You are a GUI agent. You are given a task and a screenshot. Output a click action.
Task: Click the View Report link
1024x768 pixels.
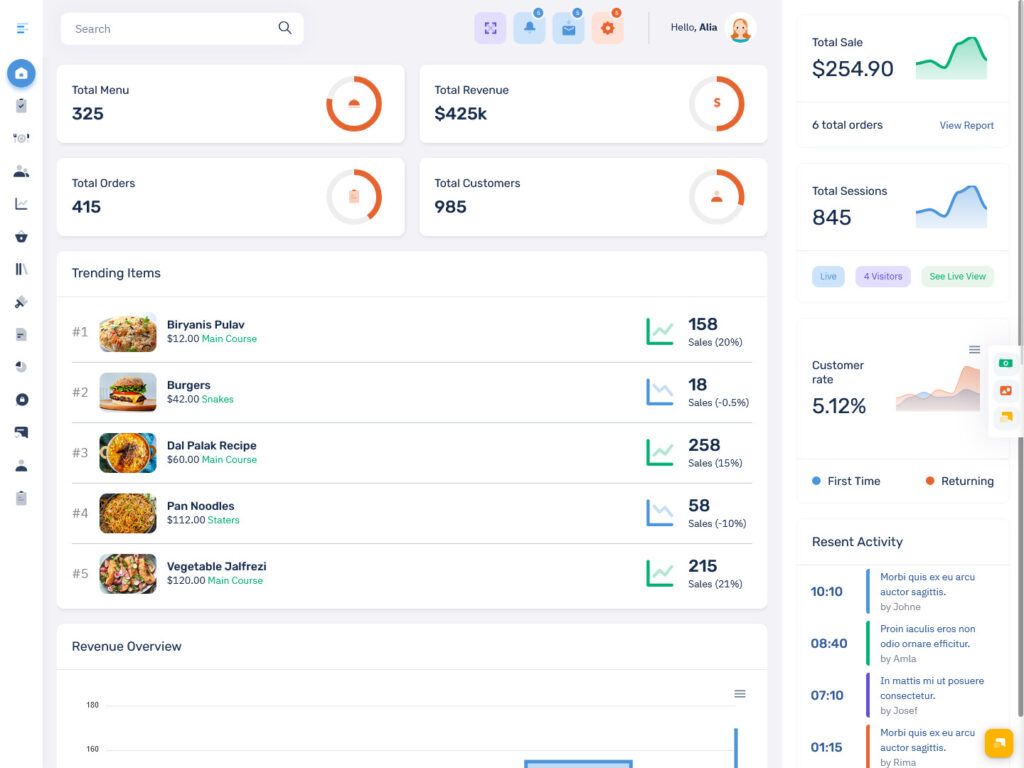tap(965, 125)
